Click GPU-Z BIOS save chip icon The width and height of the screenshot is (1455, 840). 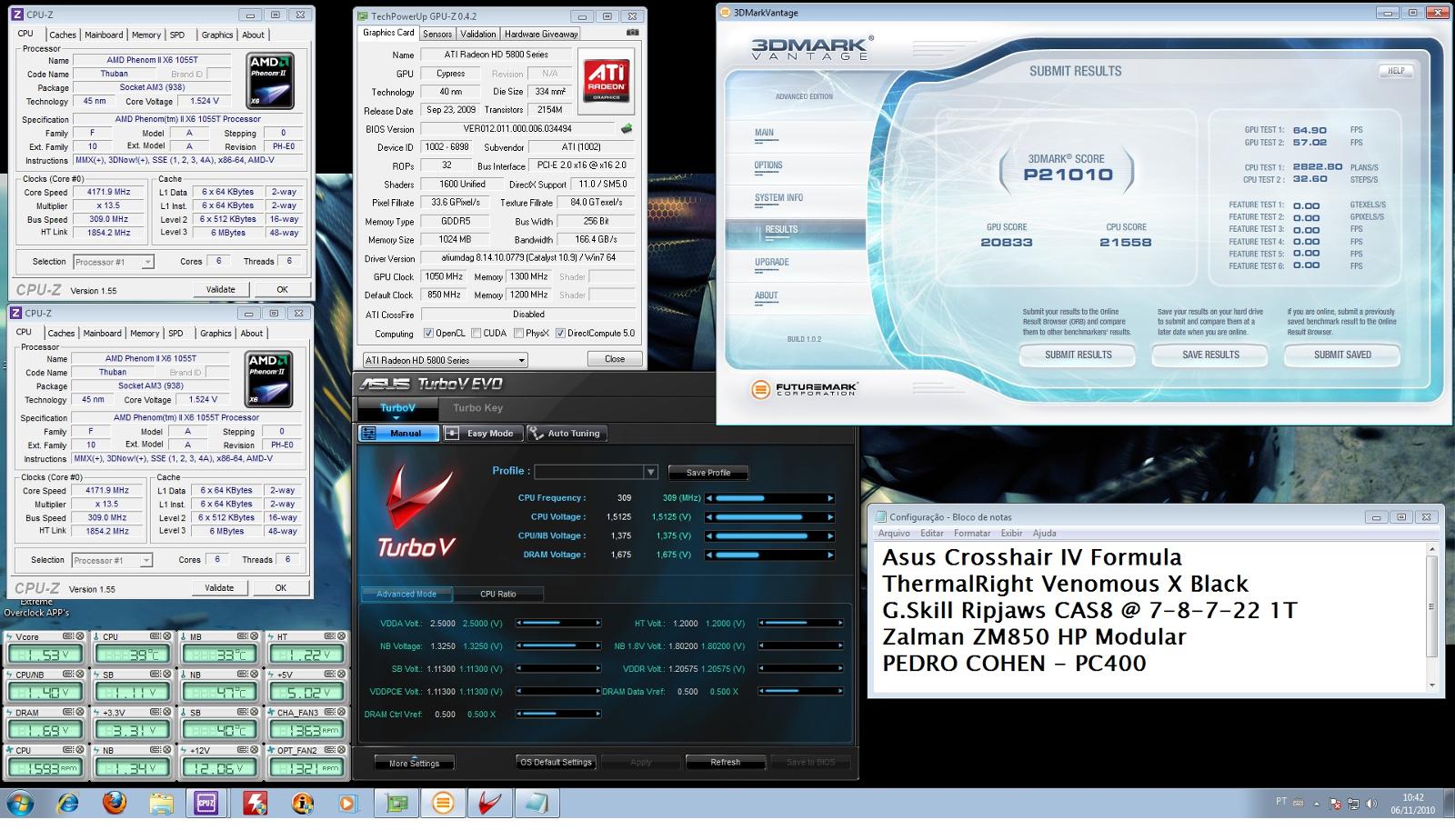627,128
